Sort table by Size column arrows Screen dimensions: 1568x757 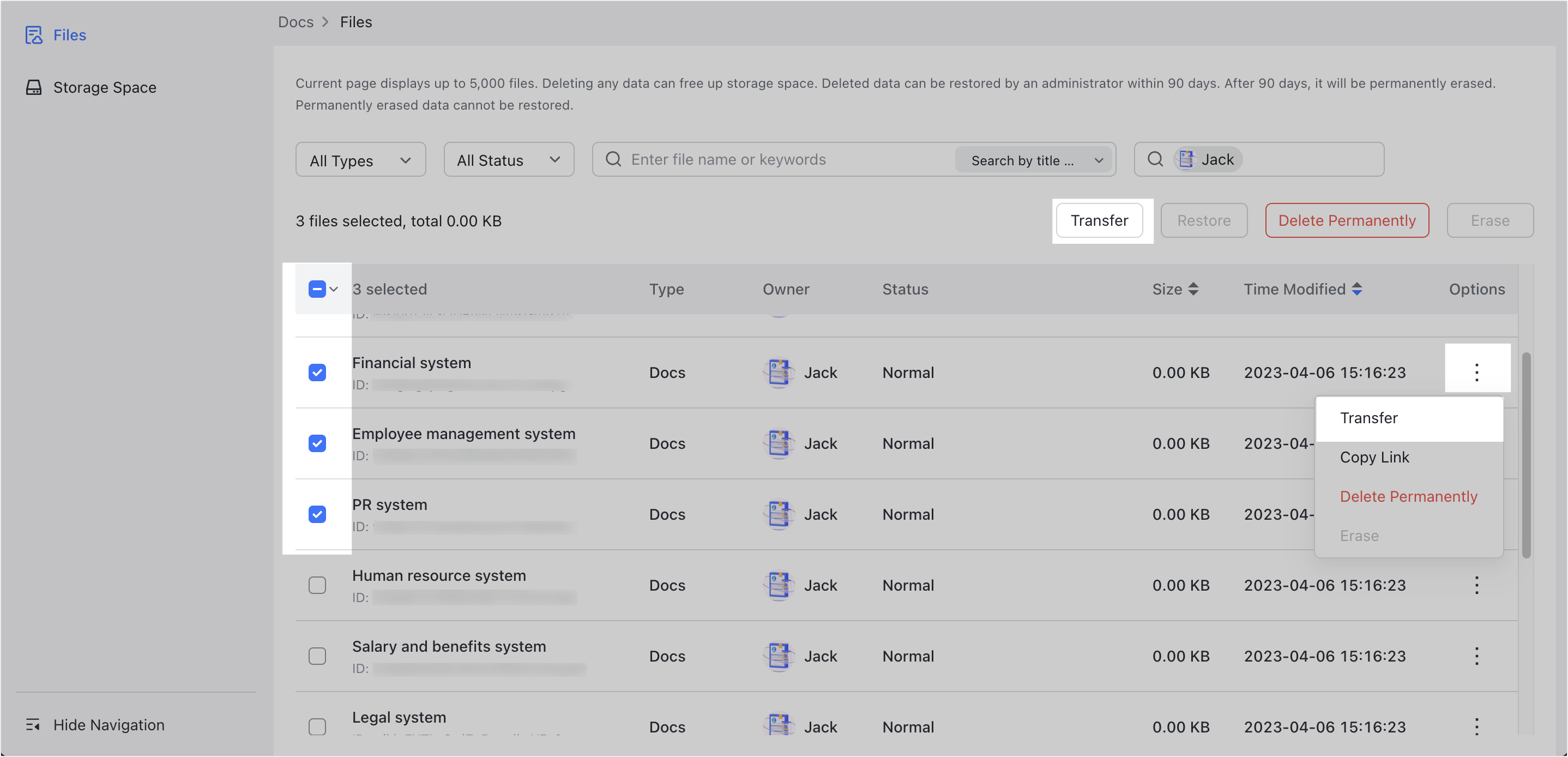click(x=1193, y=289)
